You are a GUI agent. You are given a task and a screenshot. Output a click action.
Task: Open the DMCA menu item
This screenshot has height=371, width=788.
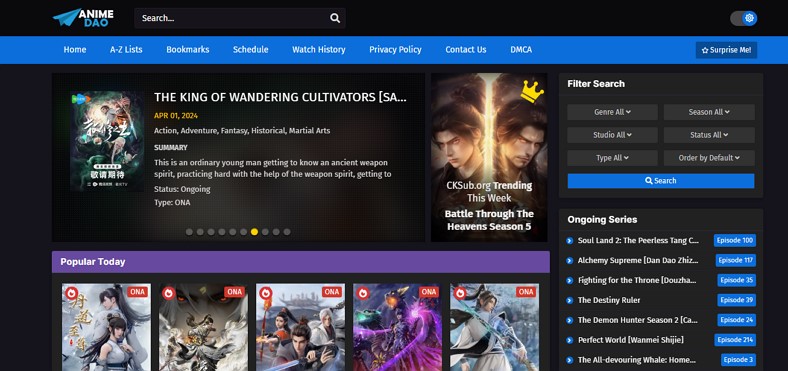click(521, 50)
